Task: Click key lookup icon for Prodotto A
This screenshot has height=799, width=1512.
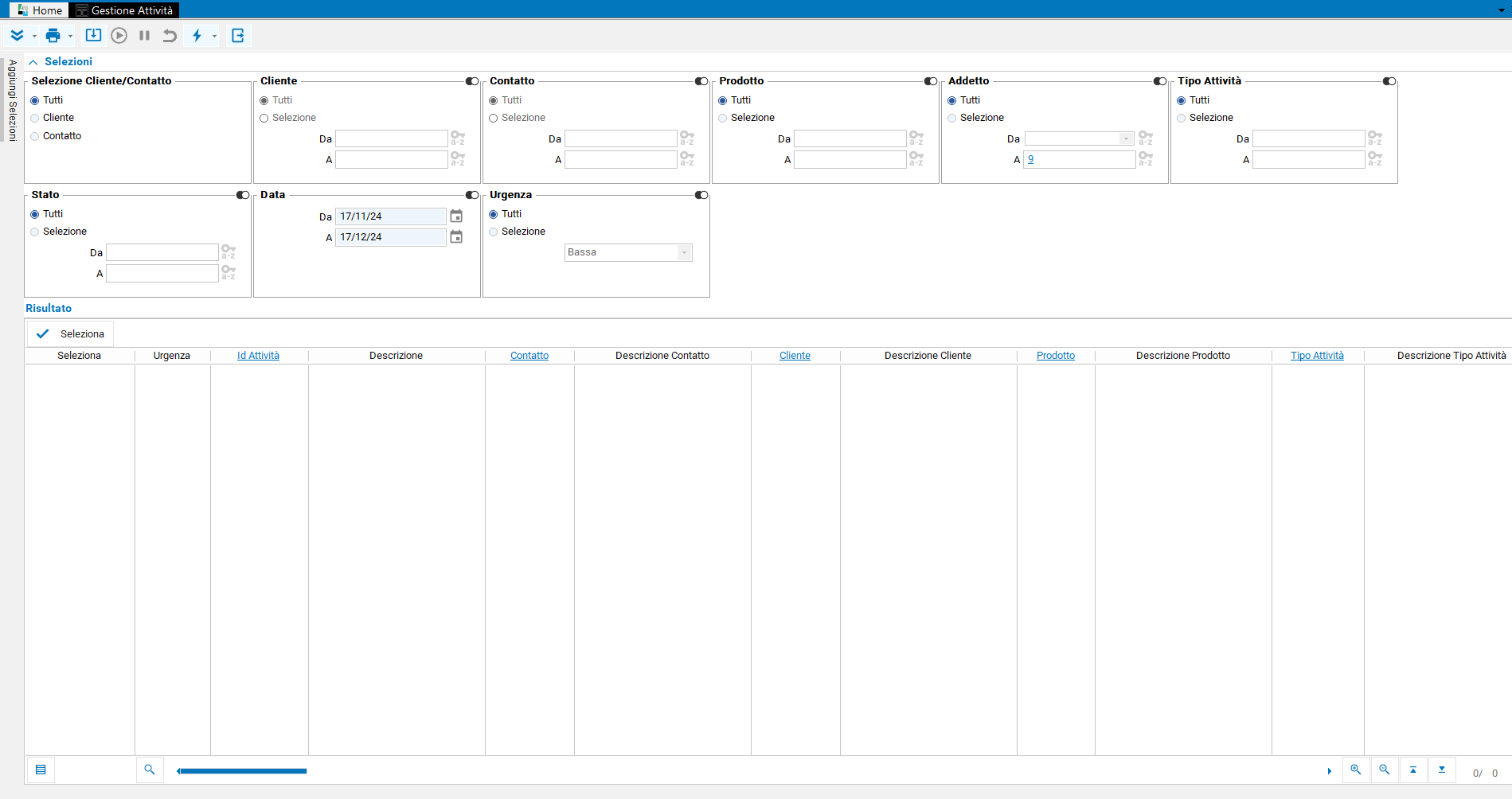Action: coord(916,159)
